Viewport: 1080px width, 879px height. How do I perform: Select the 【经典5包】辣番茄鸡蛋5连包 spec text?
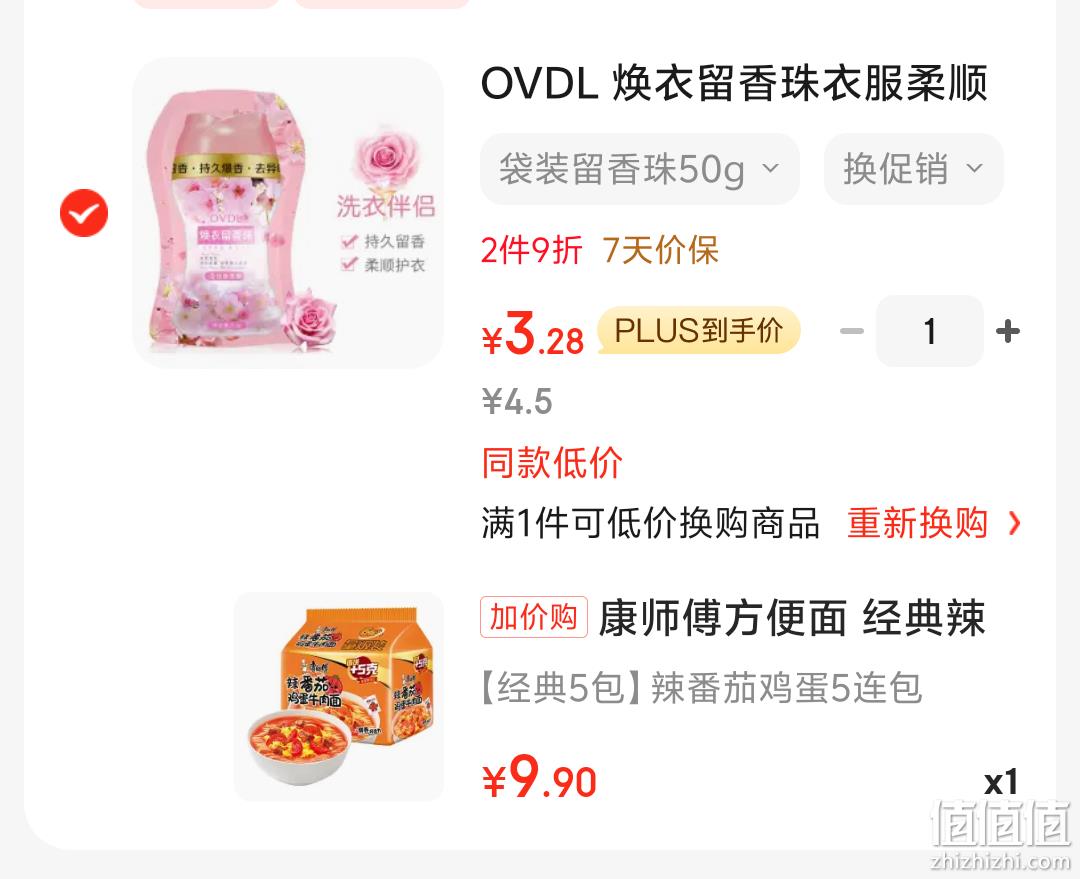pyautogui.click(x=701, y=687)
